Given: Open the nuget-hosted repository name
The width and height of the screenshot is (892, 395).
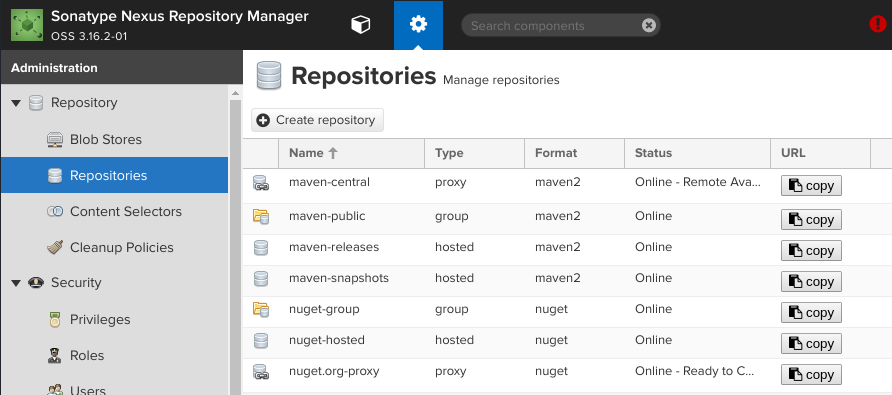Looking at the screenshot, I should coord(327,340).
